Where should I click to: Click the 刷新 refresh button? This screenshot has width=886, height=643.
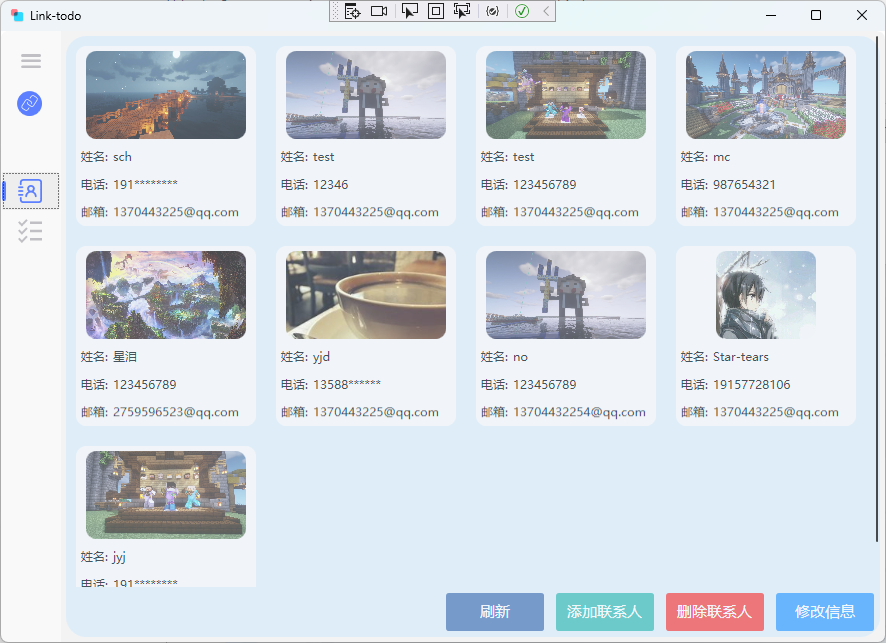[494, 612]
